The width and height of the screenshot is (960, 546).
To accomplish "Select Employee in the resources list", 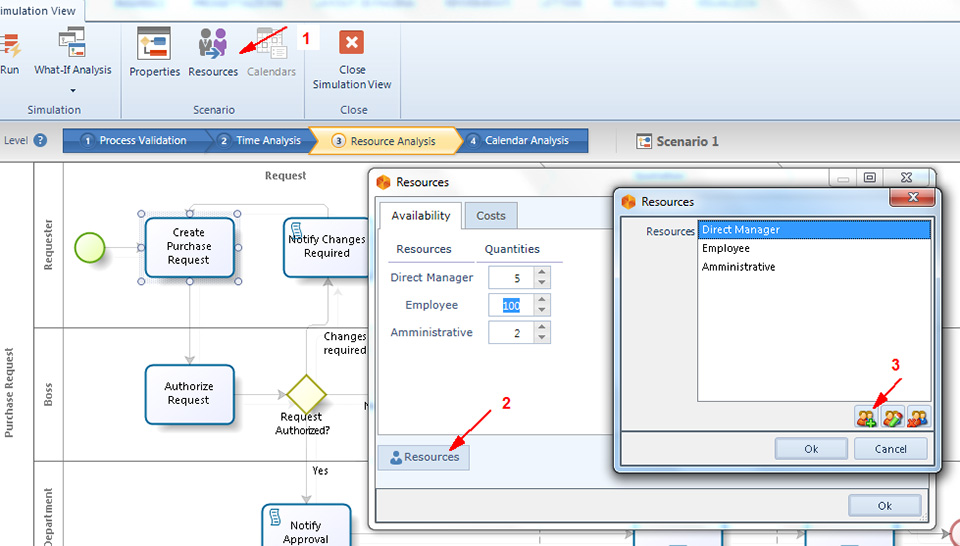I will tap(814, 248).
